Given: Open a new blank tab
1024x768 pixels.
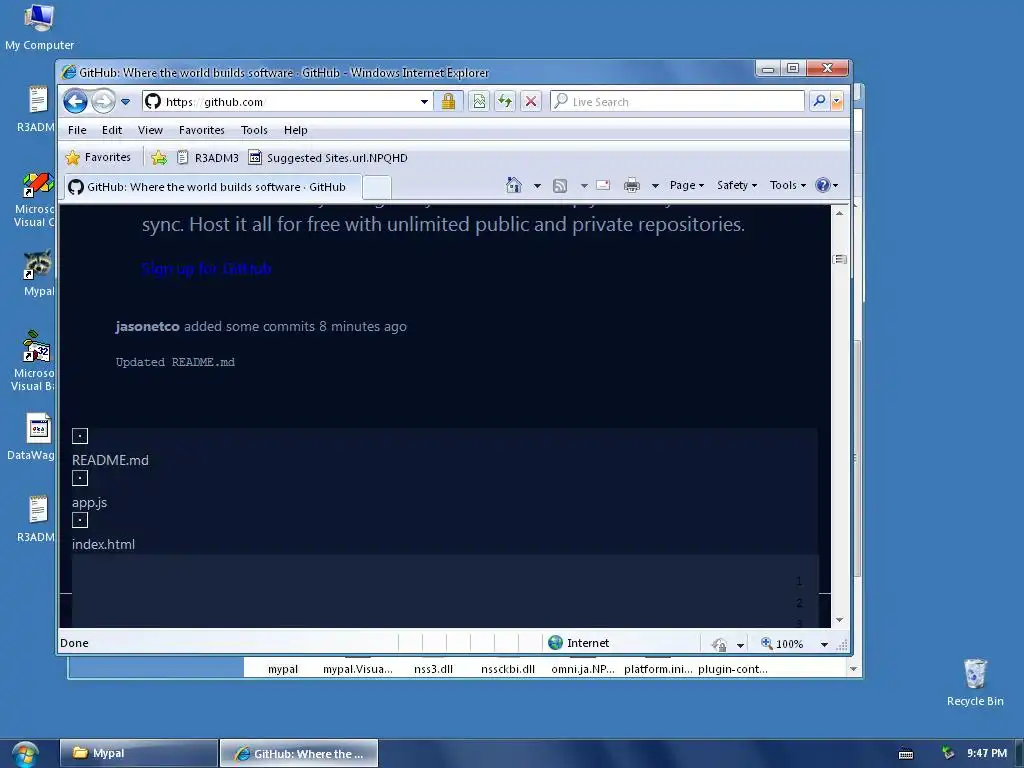Looking at the screenshot, I should (x=377, y=187).
